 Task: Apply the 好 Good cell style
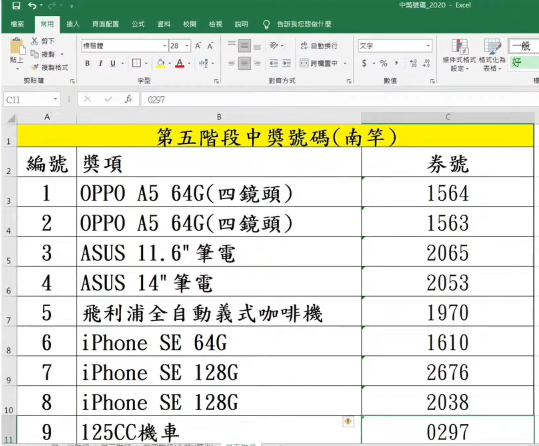[524, 63]
